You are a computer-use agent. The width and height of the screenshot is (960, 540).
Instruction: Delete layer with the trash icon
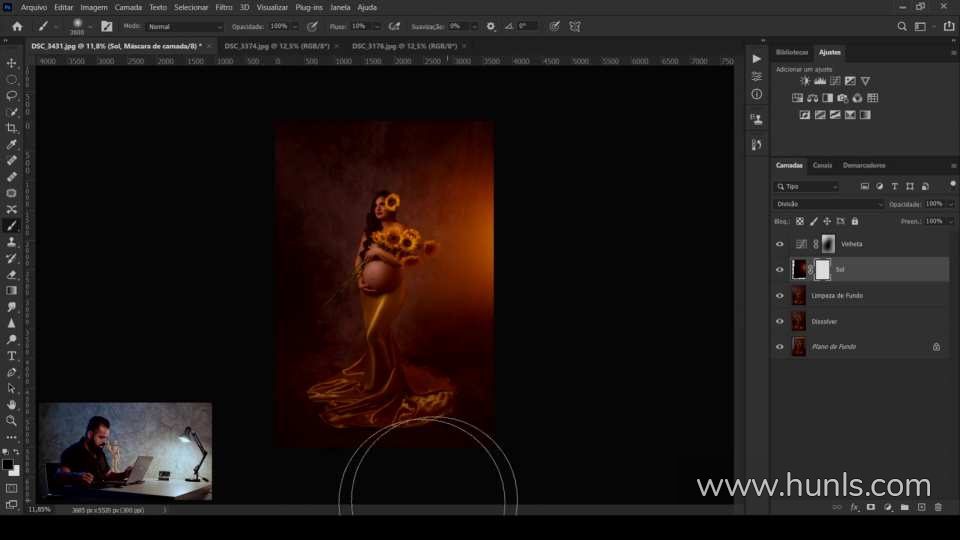(938, 507)
